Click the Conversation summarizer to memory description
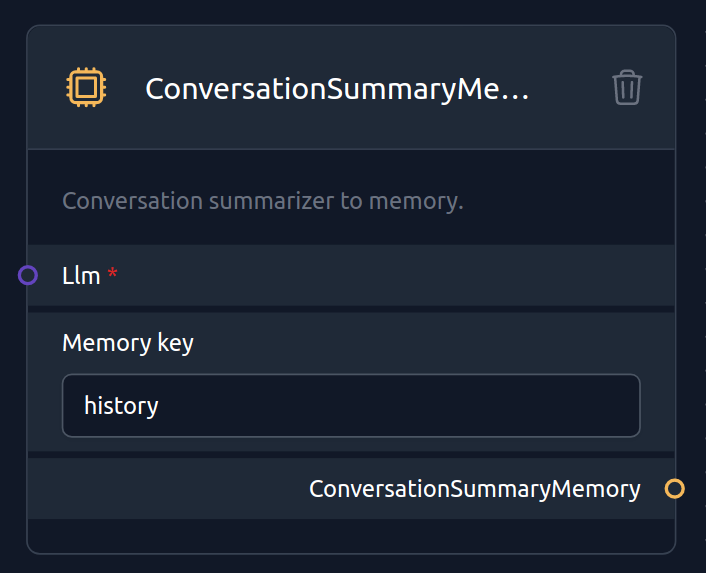Screen dimensions: 706x573 [262, 201]
